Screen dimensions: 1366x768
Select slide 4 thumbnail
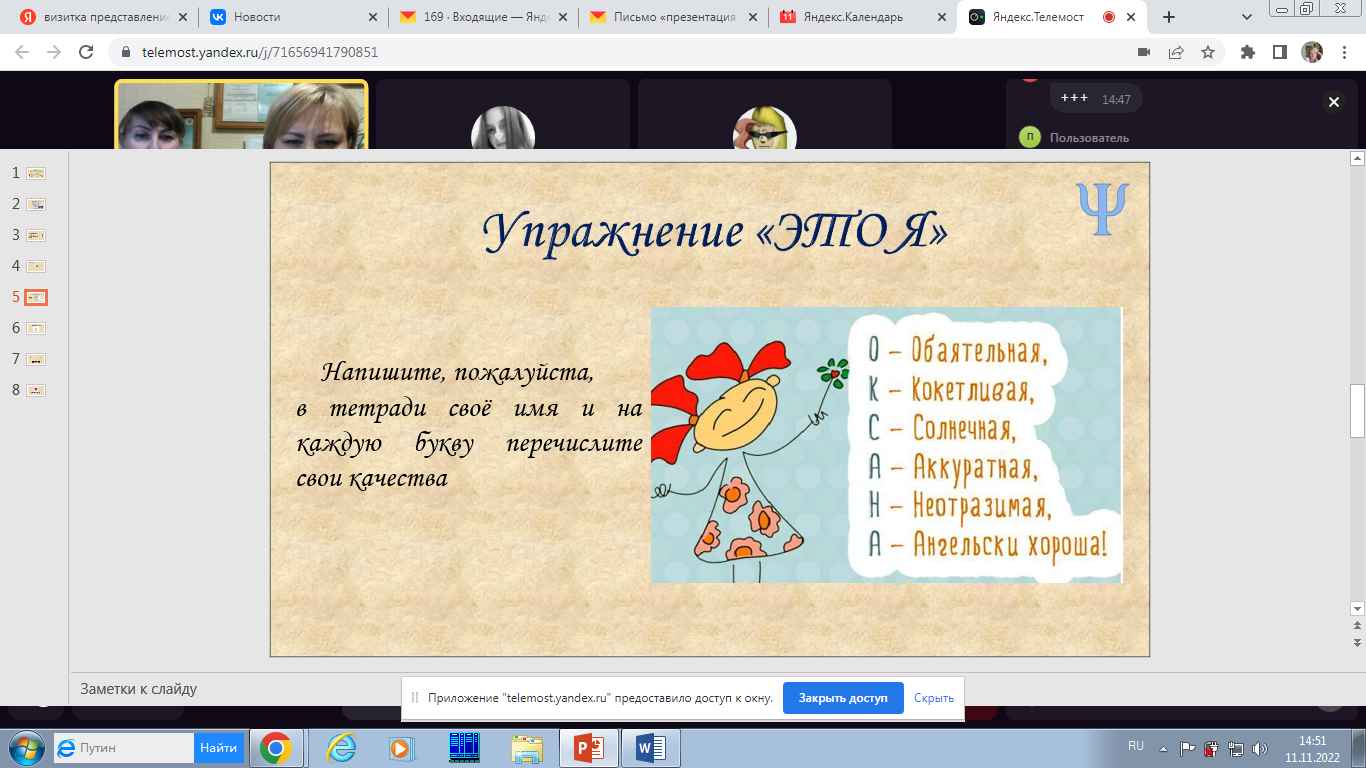(36, 266)
